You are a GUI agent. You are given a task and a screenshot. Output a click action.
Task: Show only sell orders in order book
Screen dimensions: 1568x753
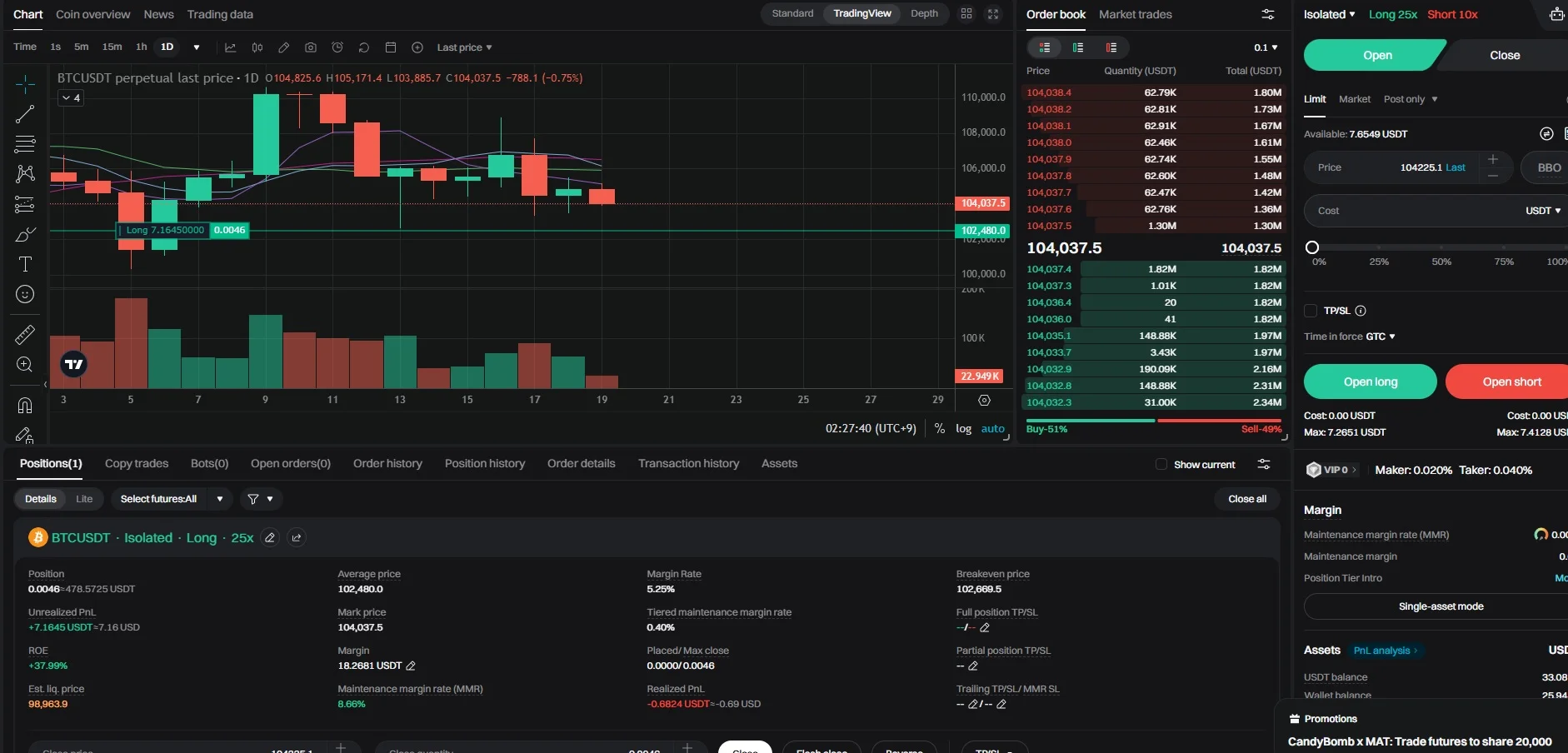tap(1111, 47)
